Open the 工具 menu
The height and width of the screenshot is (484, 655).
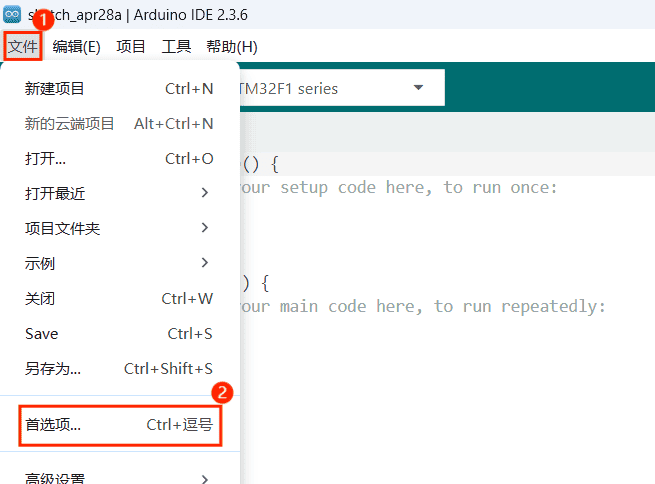[176, 46]
